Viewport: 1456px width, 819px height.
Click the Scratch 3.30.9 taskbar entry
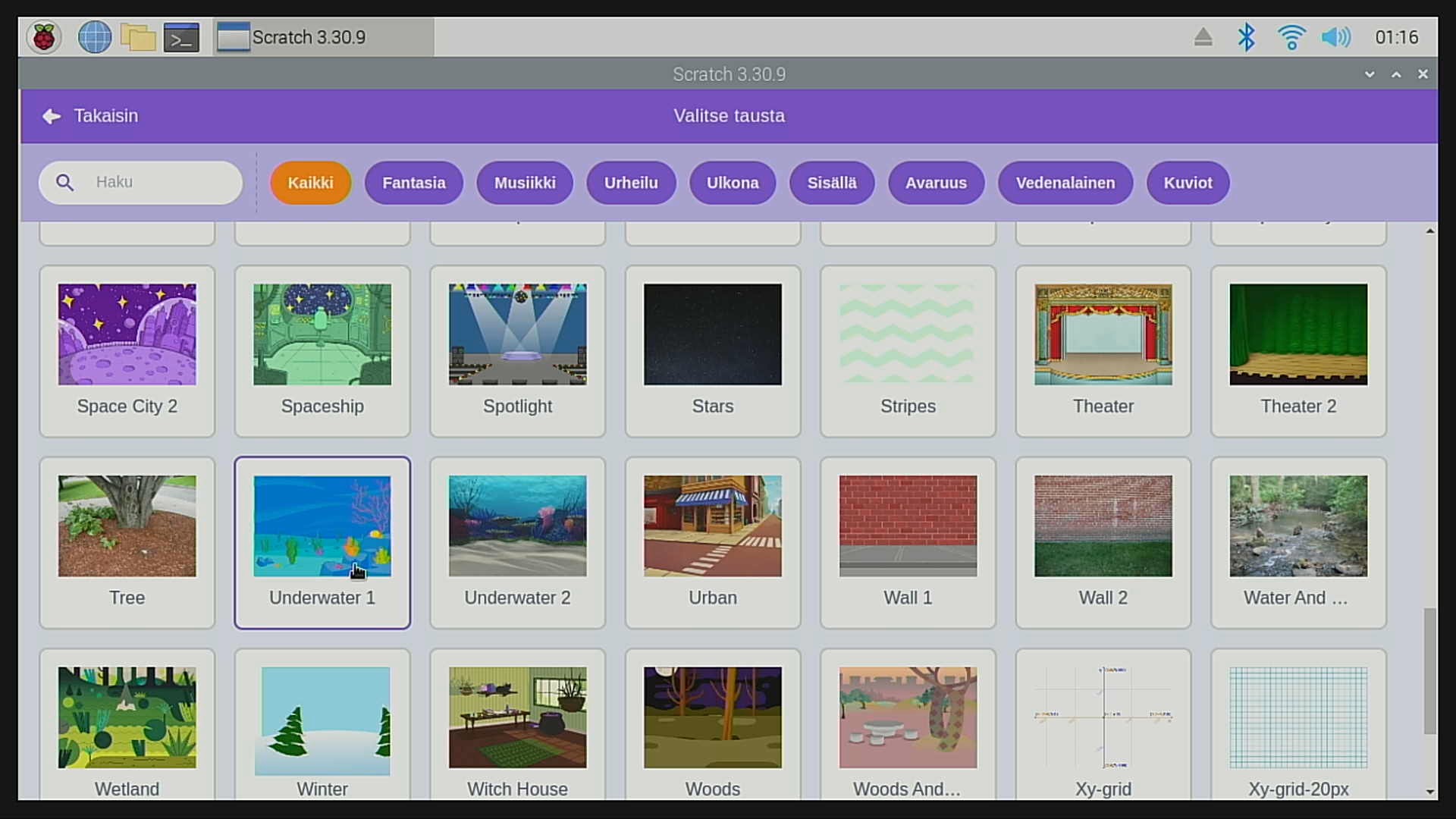coord(324,37)
